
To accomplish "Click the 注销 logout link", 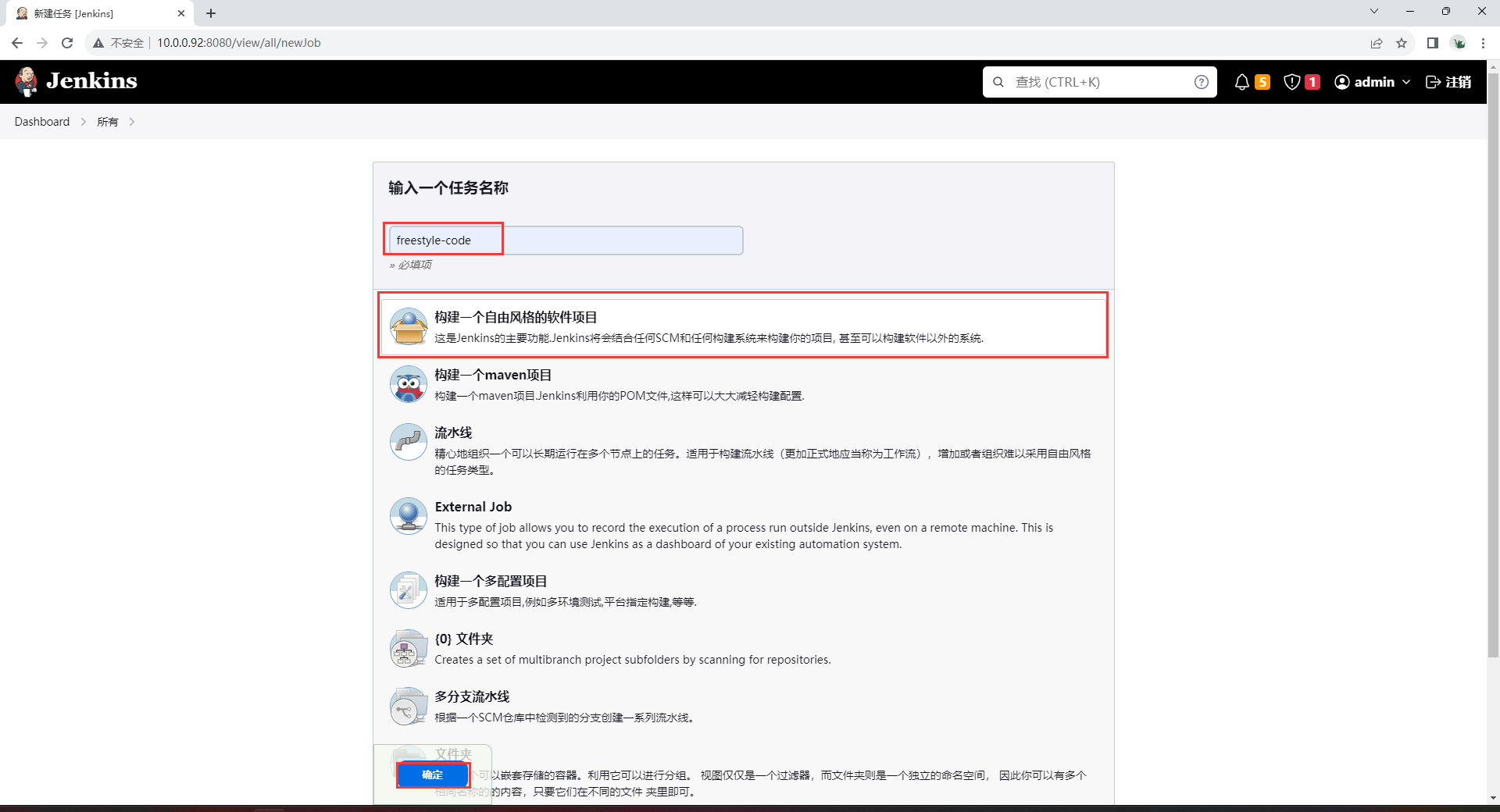I will [x=1448, y=82].
